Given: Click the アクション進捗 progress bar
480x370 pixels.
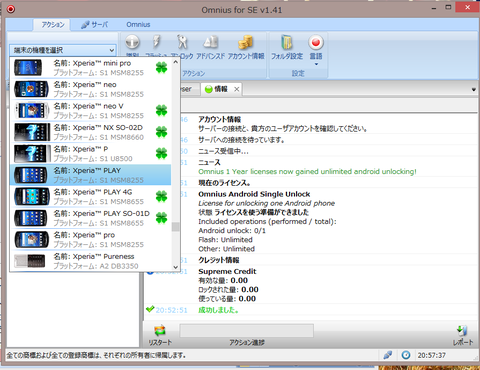Looking at the screenshot, I should pos(247,331).
